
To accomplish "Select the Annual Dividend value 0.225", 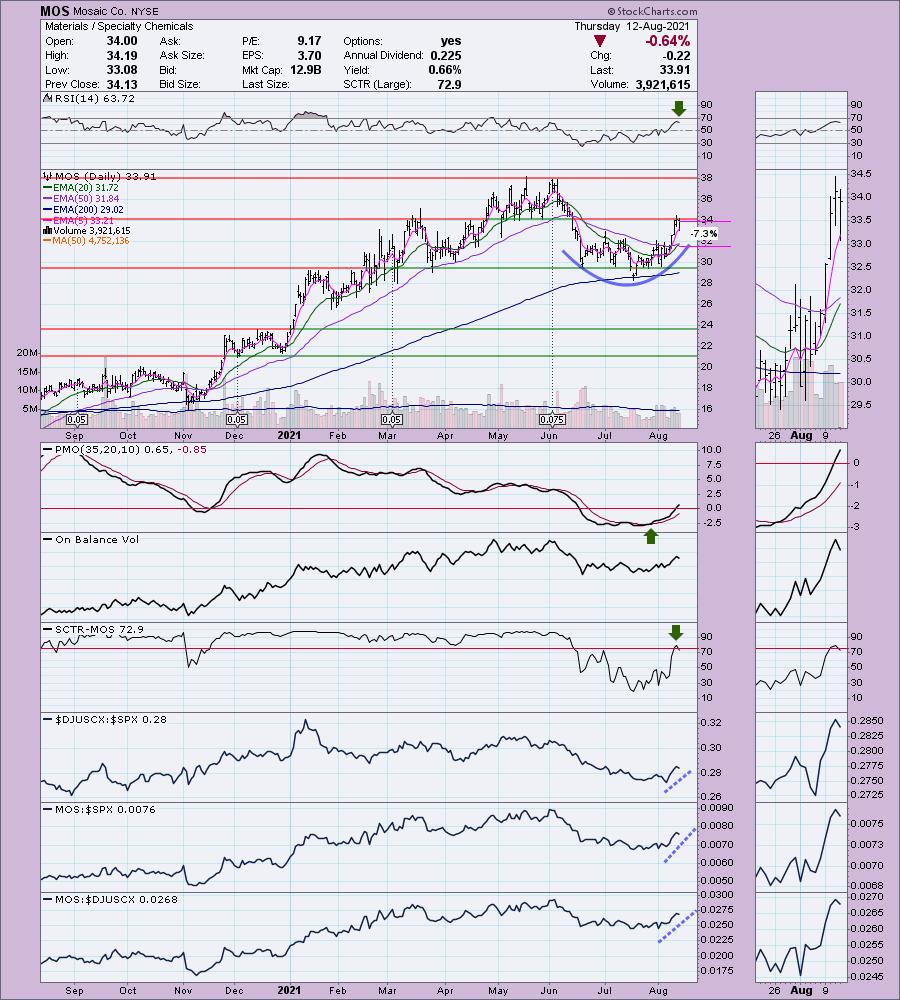I will (x=445, y=55).
